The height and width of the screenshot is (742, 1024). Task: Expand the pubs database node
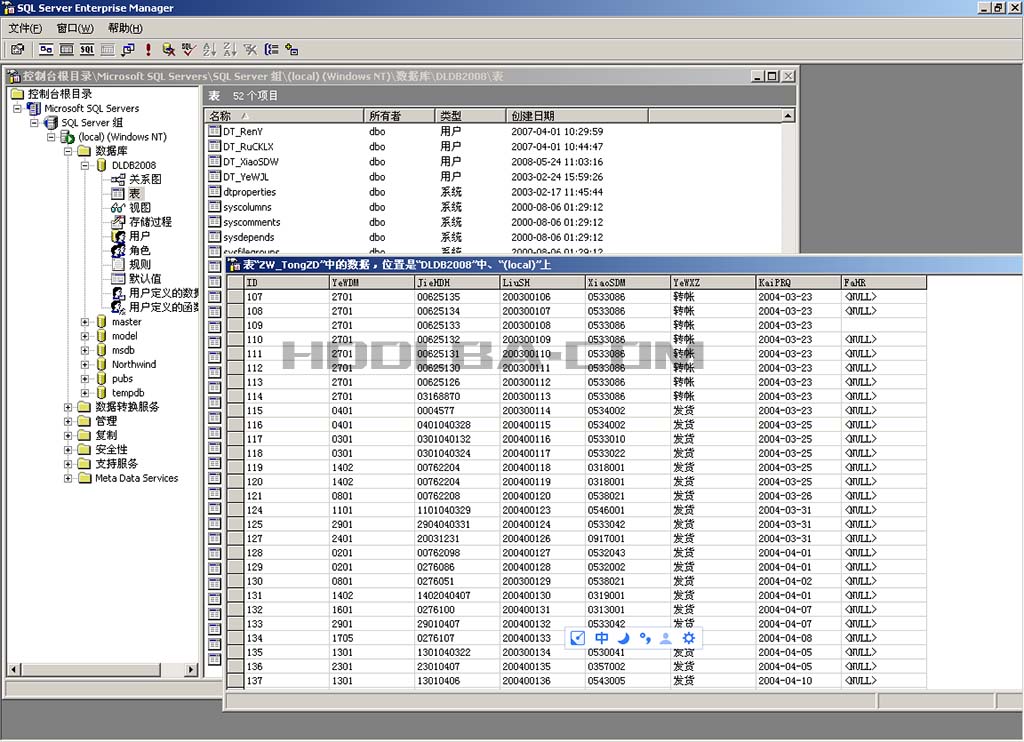85,378
